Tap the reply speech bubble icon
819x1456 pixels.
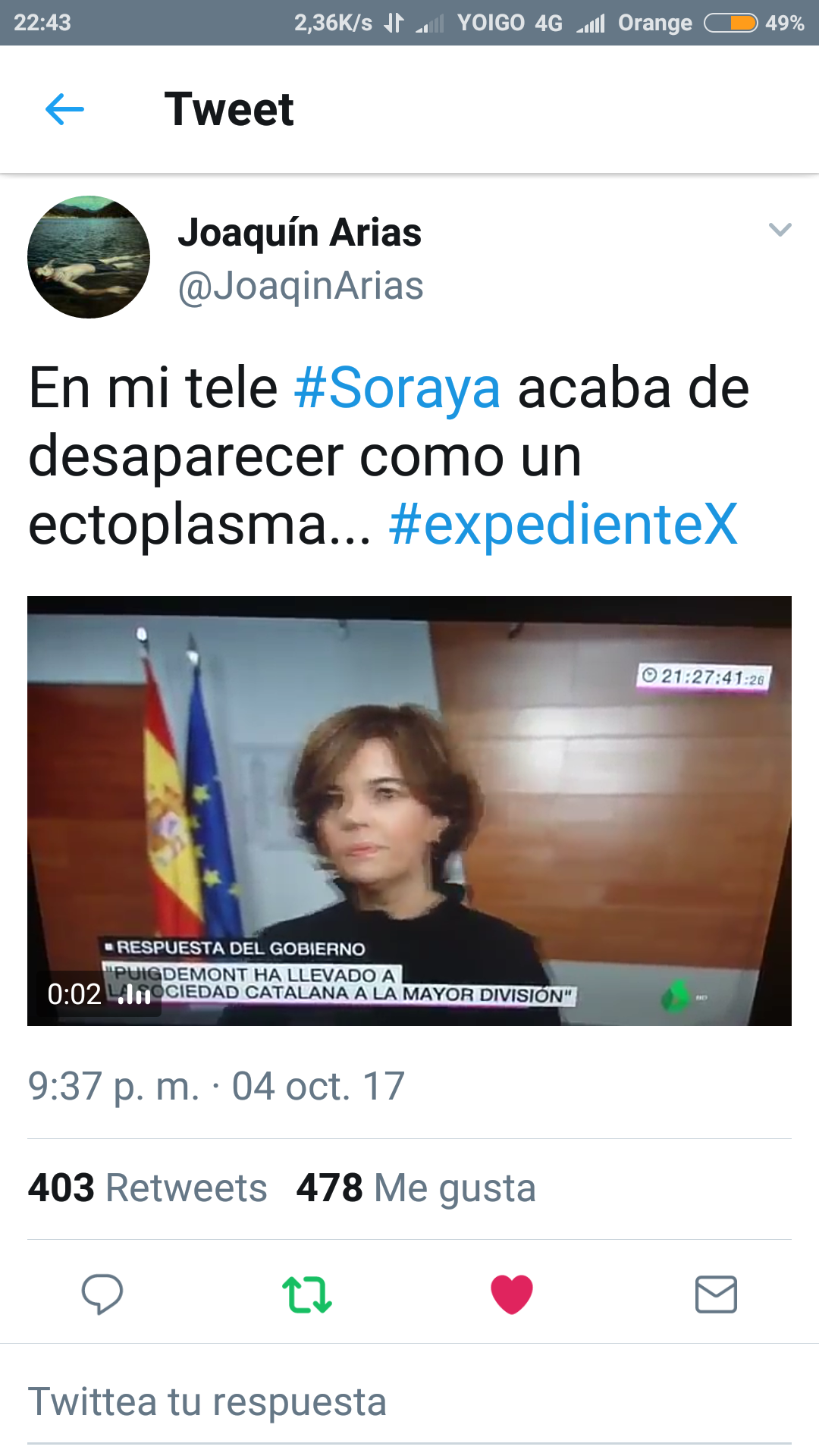pyautogui.click(x=102, y=1294)
